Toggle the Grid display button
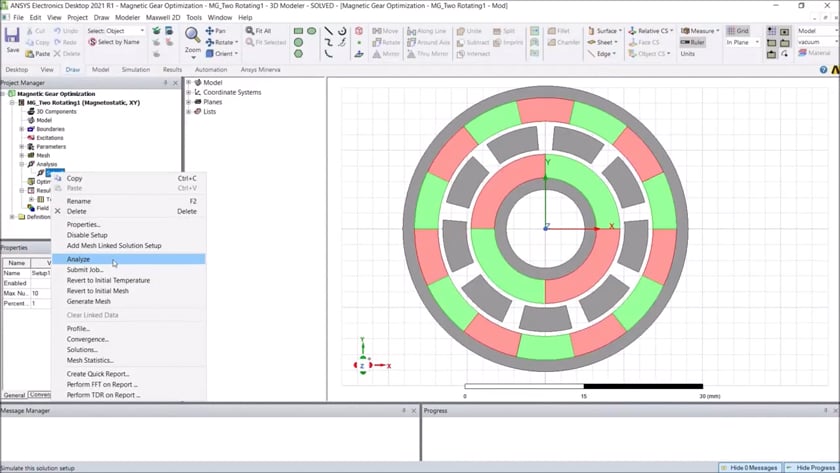840x473 pixels. (x=738, y=31)
